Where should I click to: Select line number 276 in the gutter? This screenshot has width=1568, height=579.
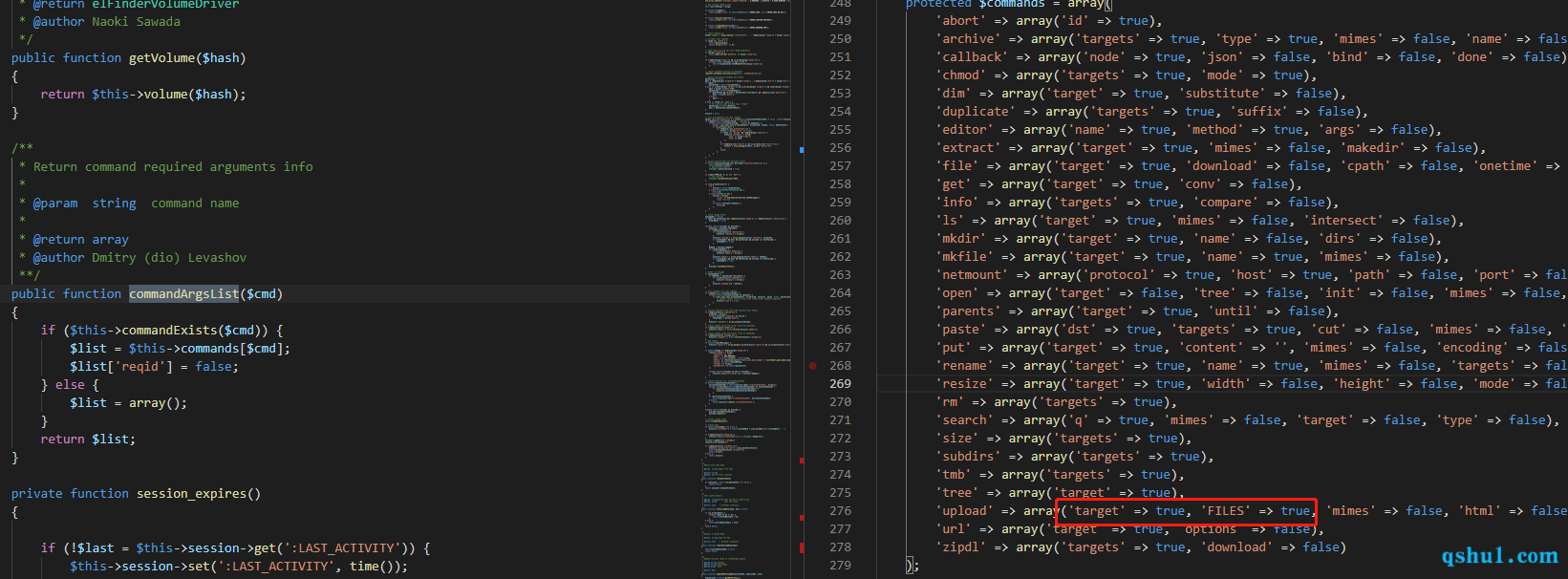840,511
